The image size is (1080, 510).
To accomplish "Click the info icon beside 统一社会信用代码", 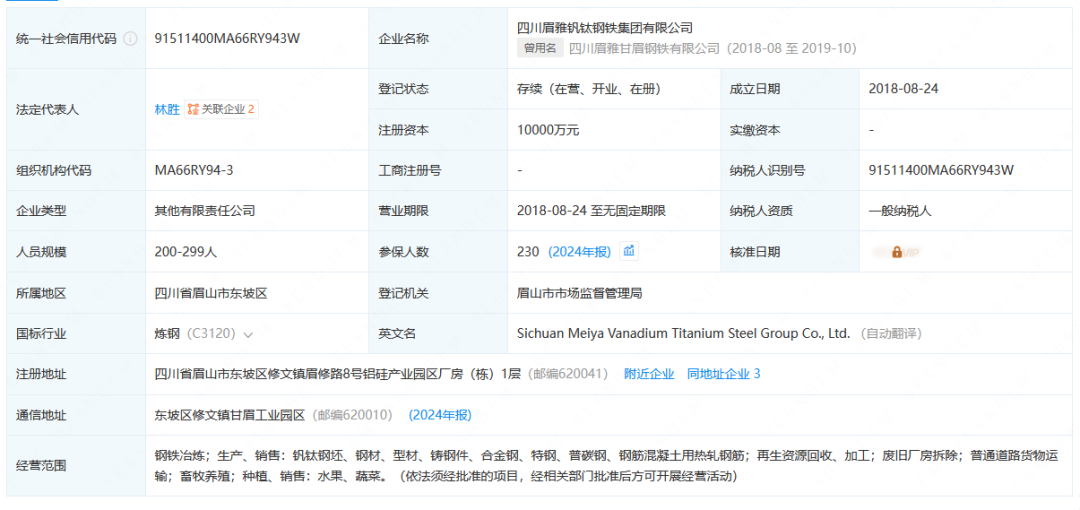I will pyautogui.click(x=130, y=39).
